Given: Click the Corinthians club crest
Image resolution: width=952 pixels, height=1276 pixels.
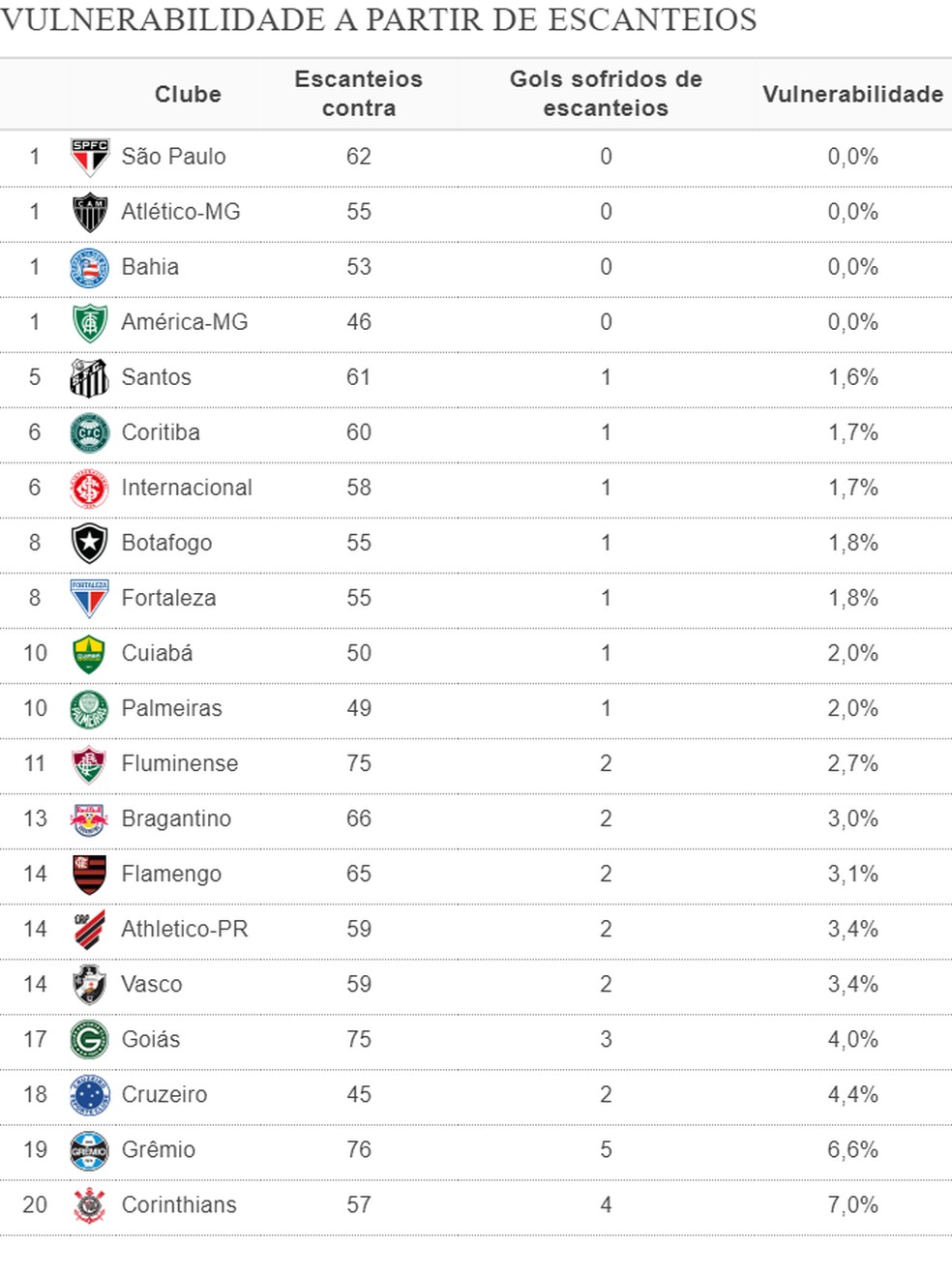Looking at the screenshot, I should pyautogui.click(x=90, y=1204).
